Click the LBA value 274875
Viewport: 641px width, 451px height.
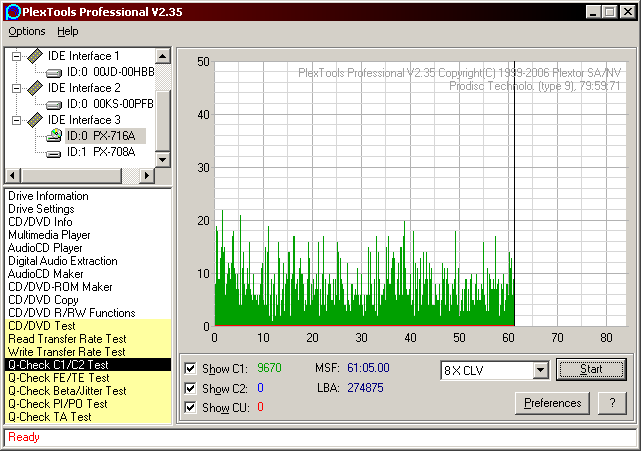[365, 388]
